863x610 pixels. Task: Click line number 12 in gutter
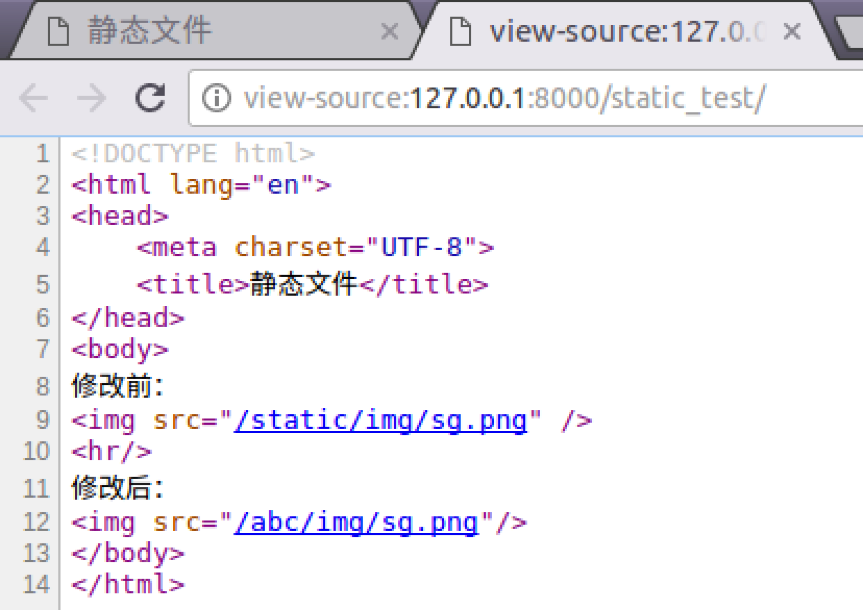pos(35,522)
